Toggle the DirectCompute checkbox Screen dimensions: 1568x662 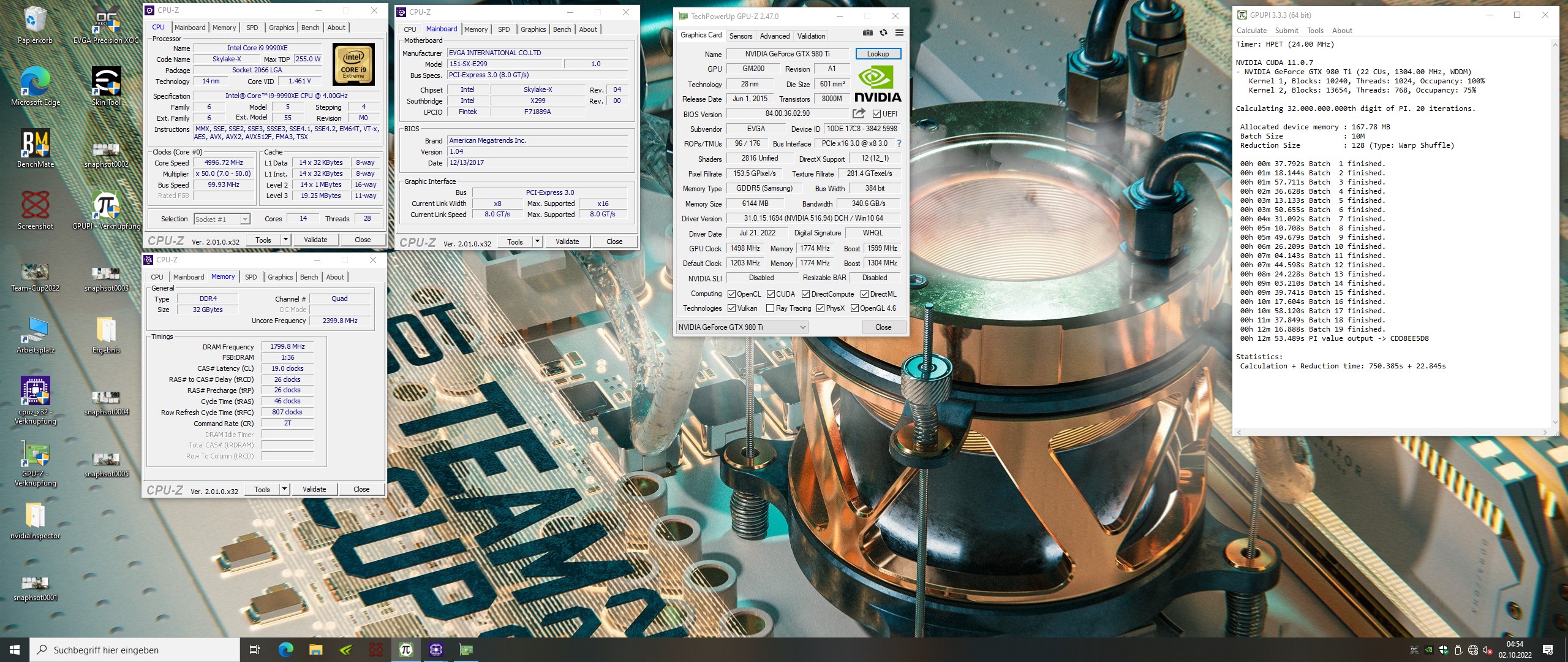tap(806, 294)
